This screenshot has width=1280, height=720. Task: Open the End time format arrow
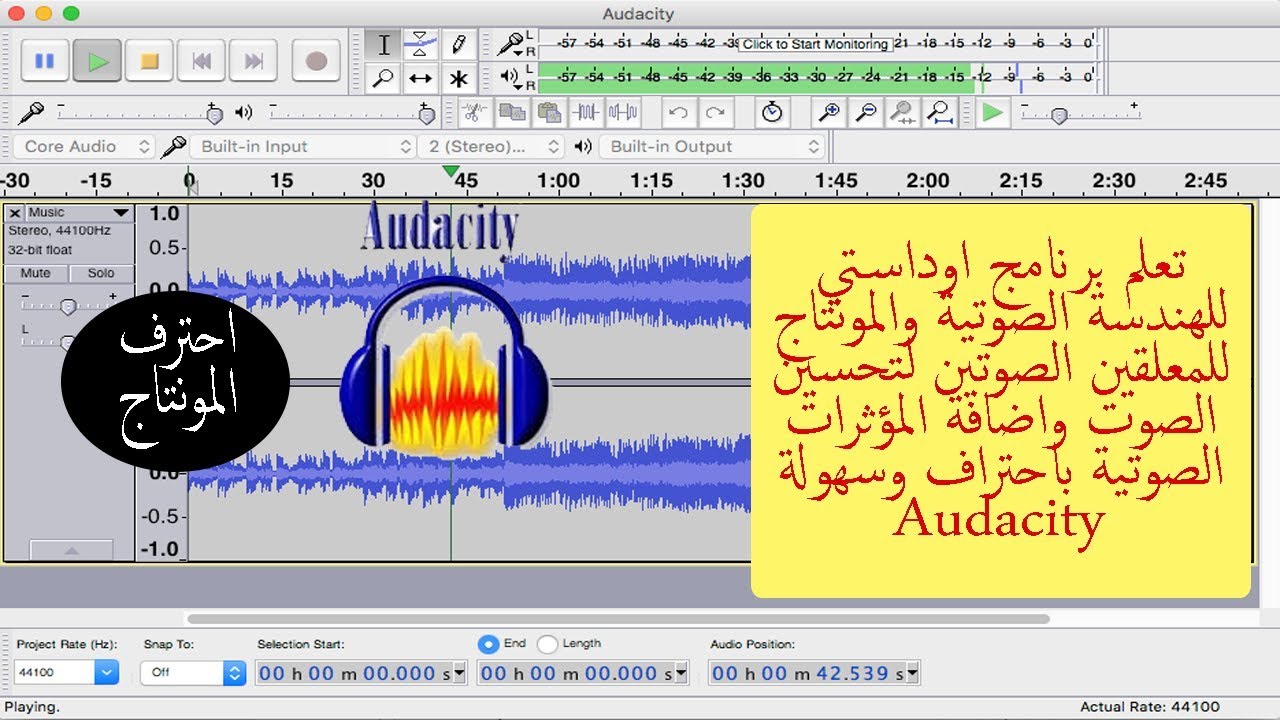click(682, 673)
